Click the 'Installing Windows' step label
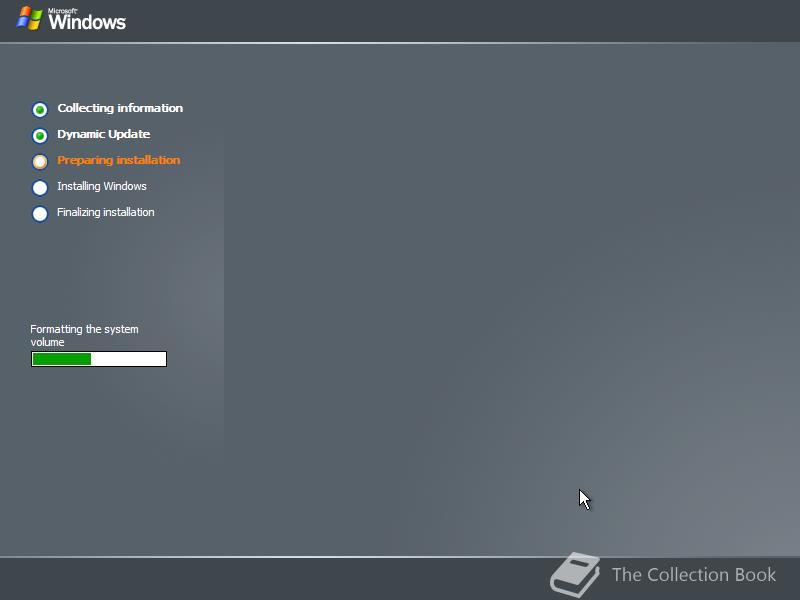This screenshot has width=800, height=600. coord(102,186)
